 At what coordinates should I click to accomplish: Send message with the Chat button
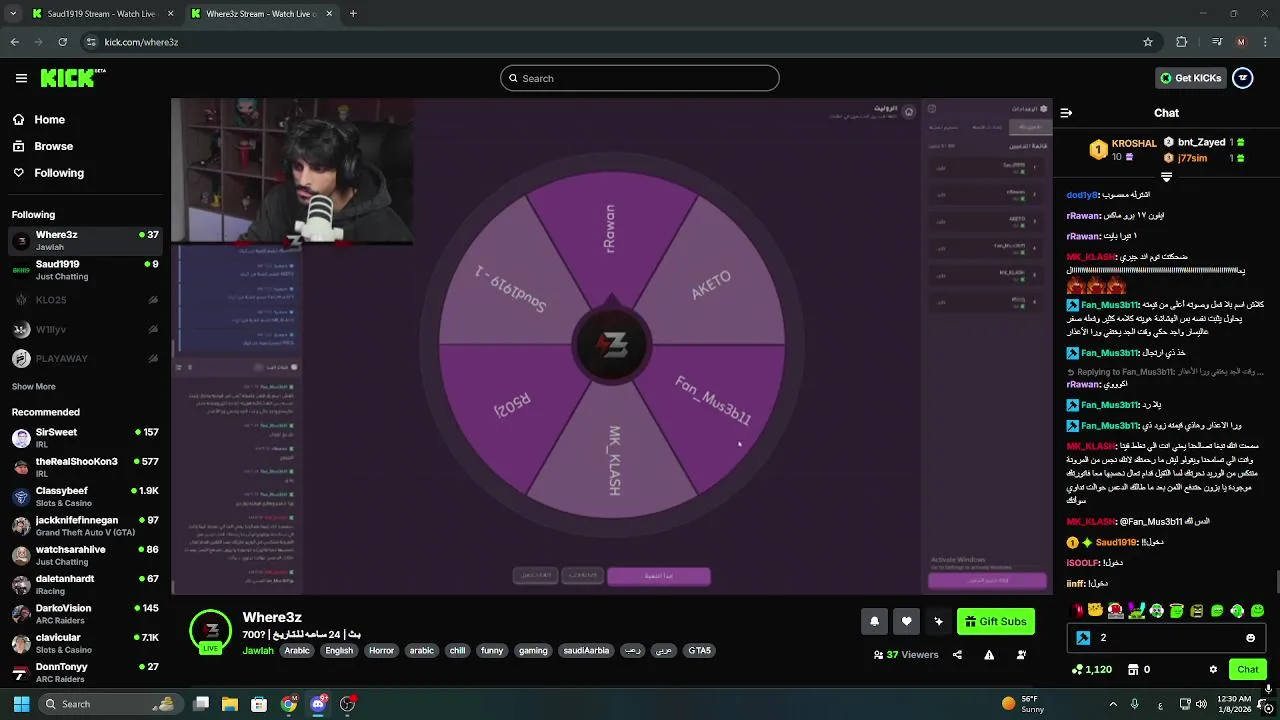click(1247, 669)
